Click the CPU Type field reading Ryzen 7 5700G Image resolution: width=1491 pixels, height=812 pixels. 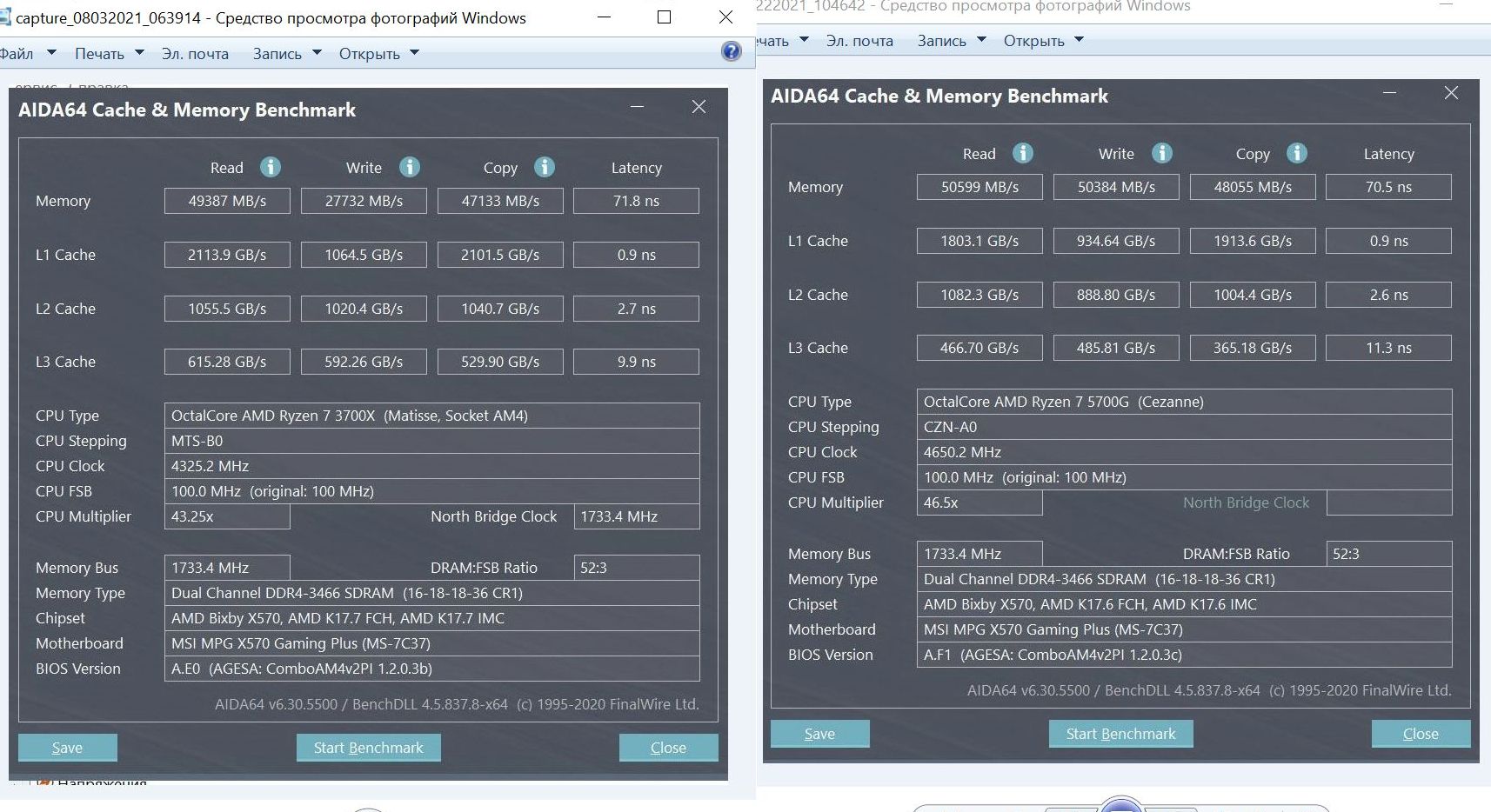pos(1185,402)
